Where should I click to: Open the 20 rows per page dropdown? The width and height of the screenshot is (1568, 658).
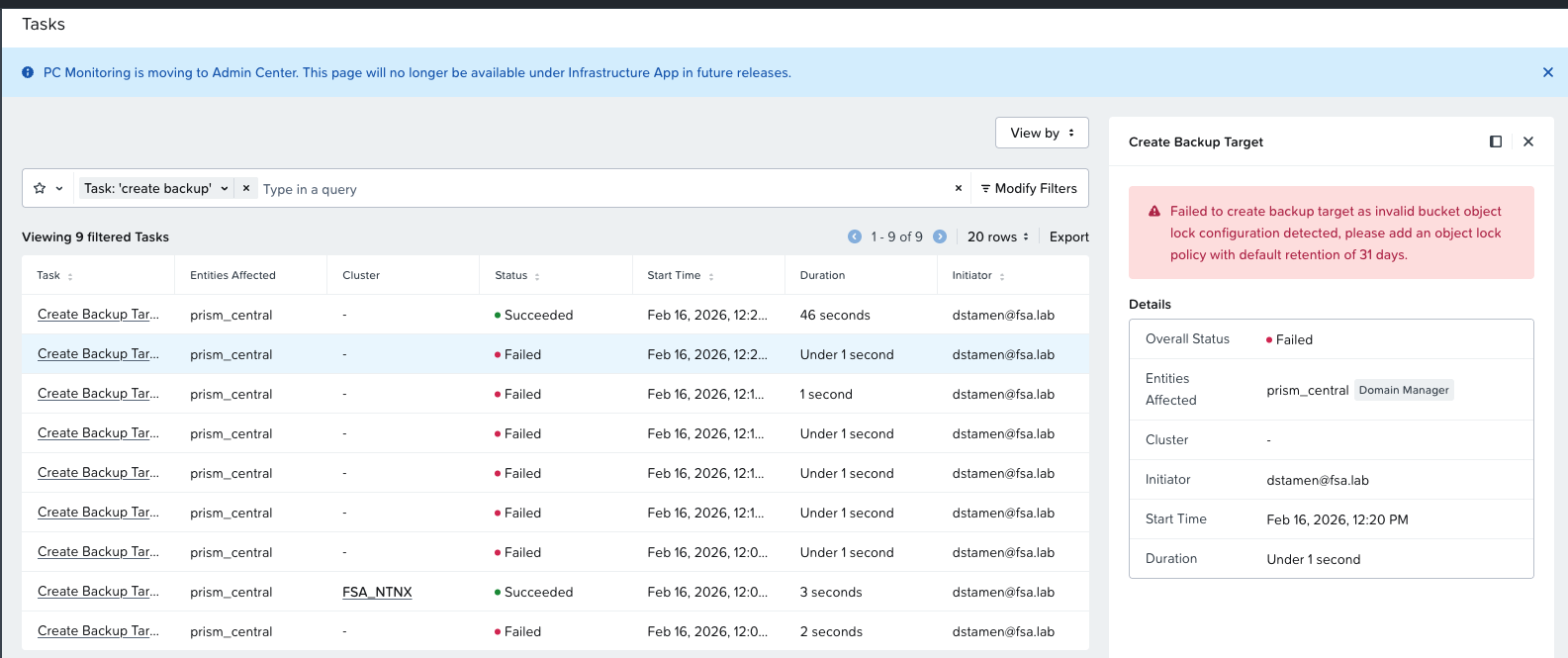click(997, 236)
